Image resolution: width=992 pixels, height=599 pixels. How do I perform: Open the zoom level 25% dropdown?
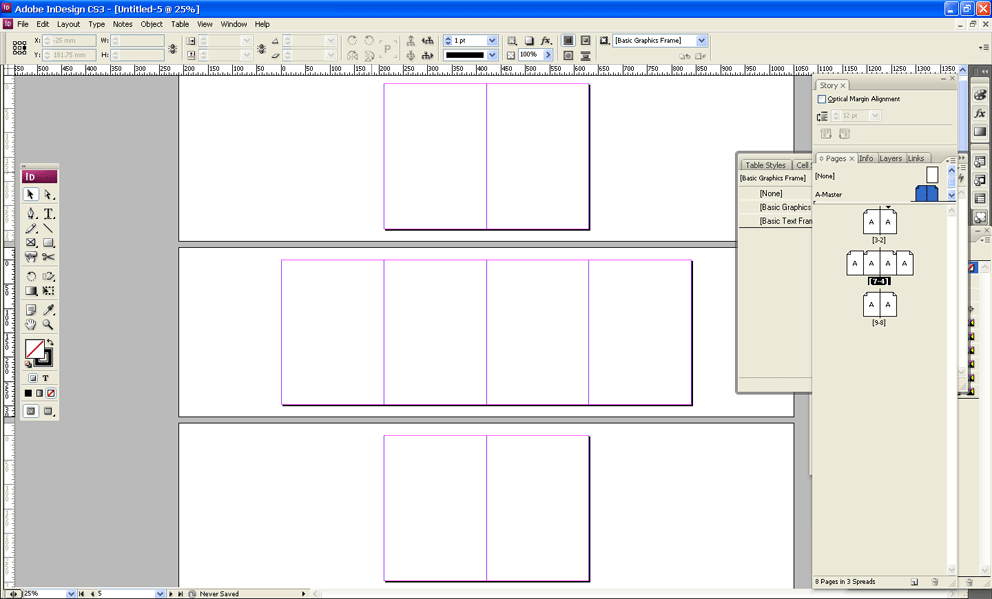(71, 594)
